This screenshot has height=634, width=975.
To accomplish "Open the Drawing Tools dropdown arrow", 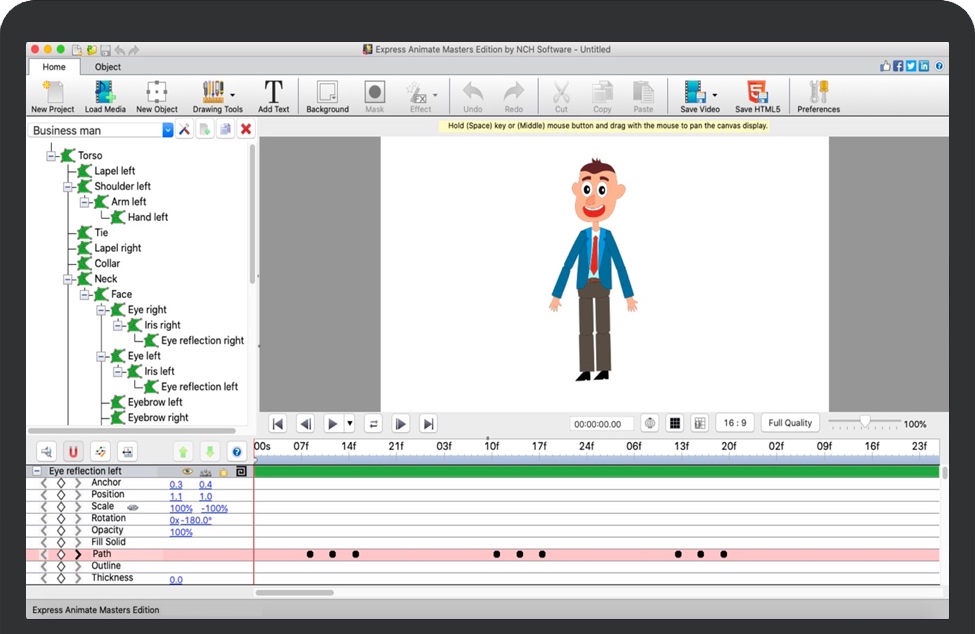I will tap(233, 95).
